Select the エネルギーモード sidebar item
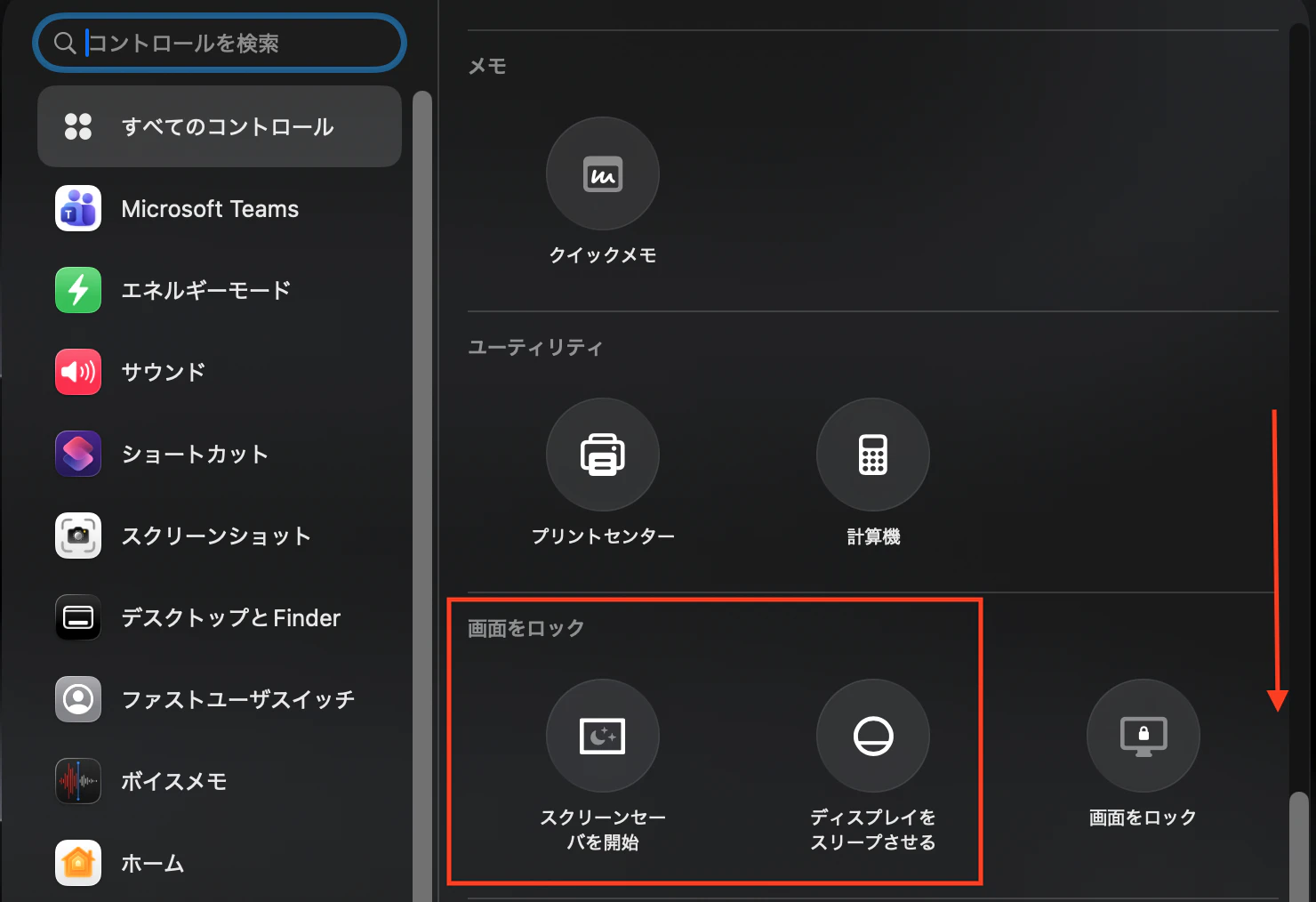The width and height of the screenshot is (1316, 902). (x=220, y=290)
